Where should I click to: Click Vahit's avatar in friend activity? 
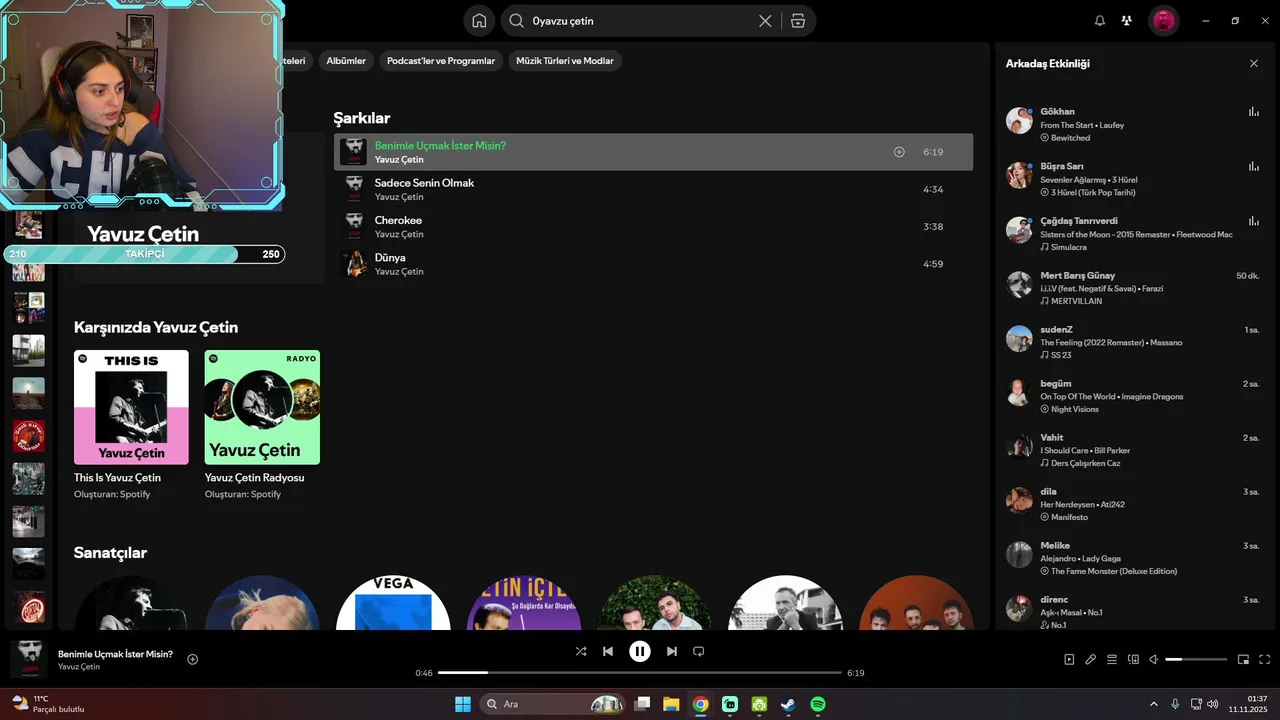(x=1019, y=446)
